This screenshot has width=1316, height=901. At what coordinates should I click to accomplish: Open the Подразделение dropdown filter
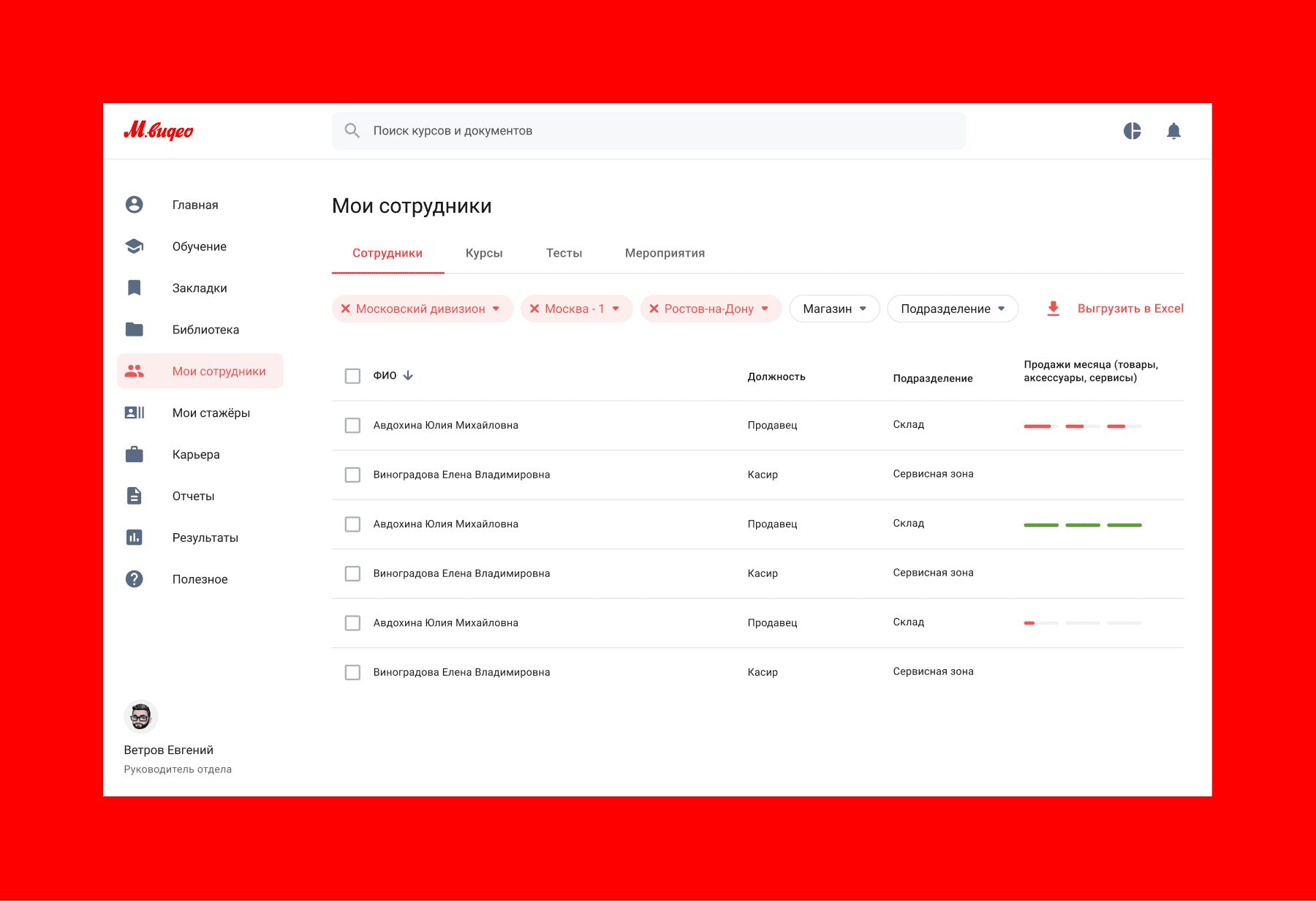(952, 309)
